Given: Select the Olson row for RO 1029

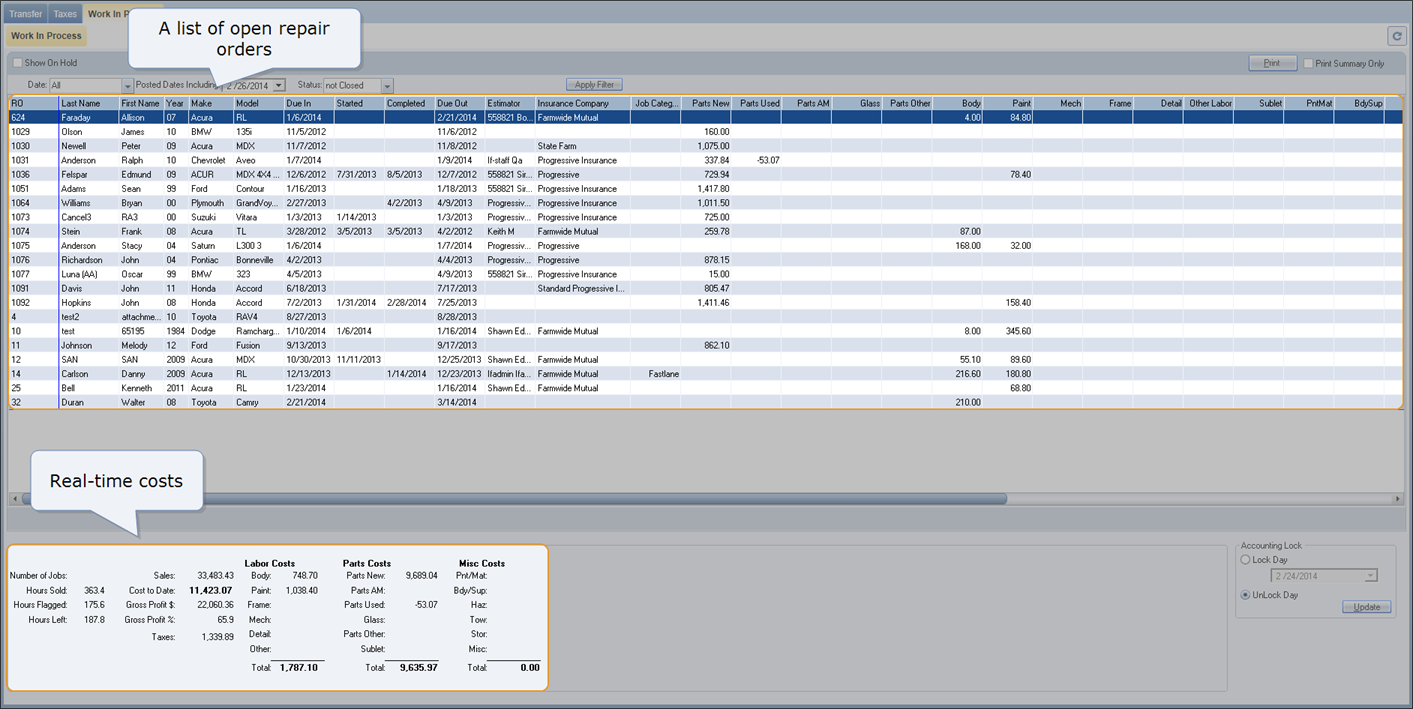Looking at the screenshot, I should coord(705,131).
